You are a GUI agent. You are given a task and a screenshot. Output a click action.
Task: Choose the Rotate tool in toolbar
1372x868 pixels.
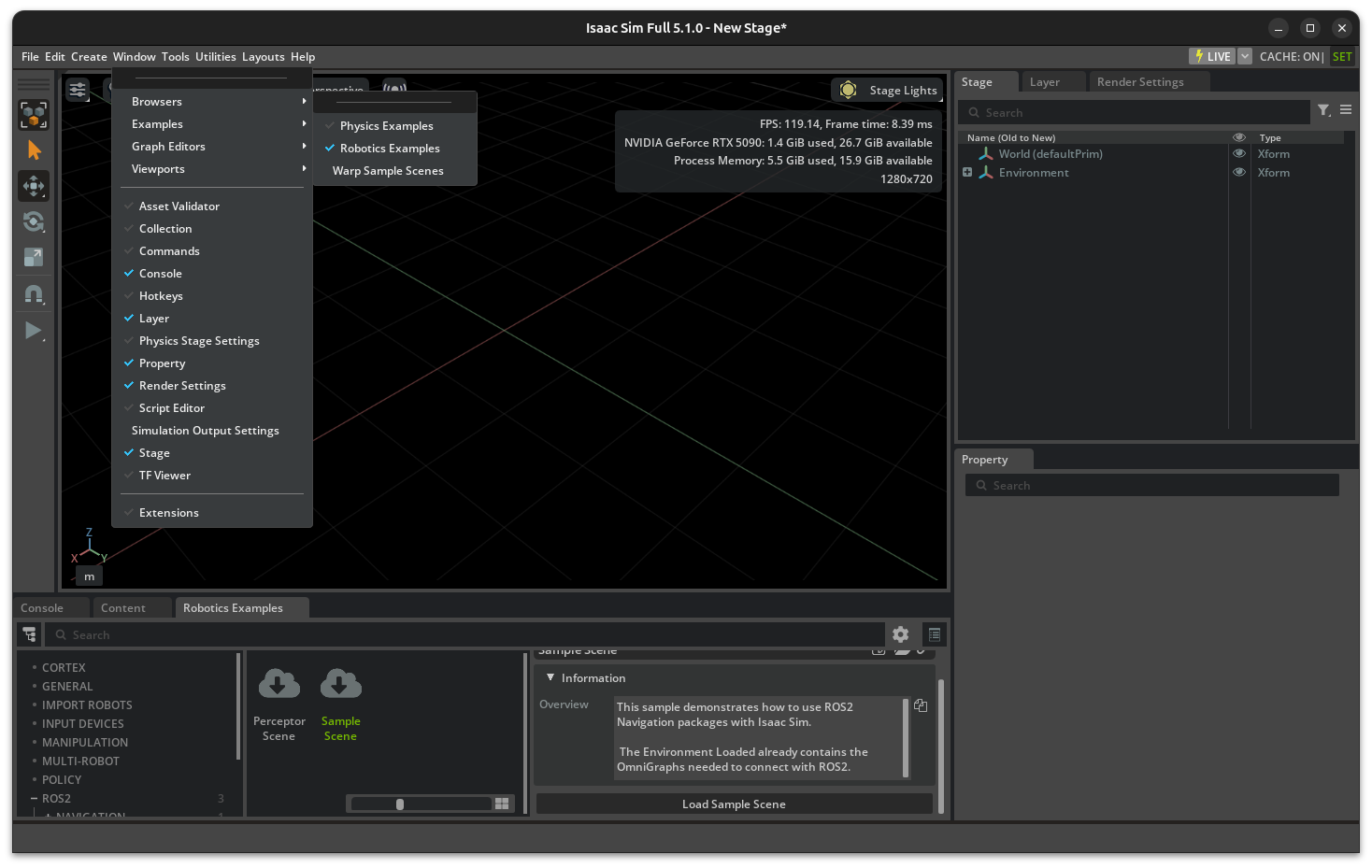34,221
